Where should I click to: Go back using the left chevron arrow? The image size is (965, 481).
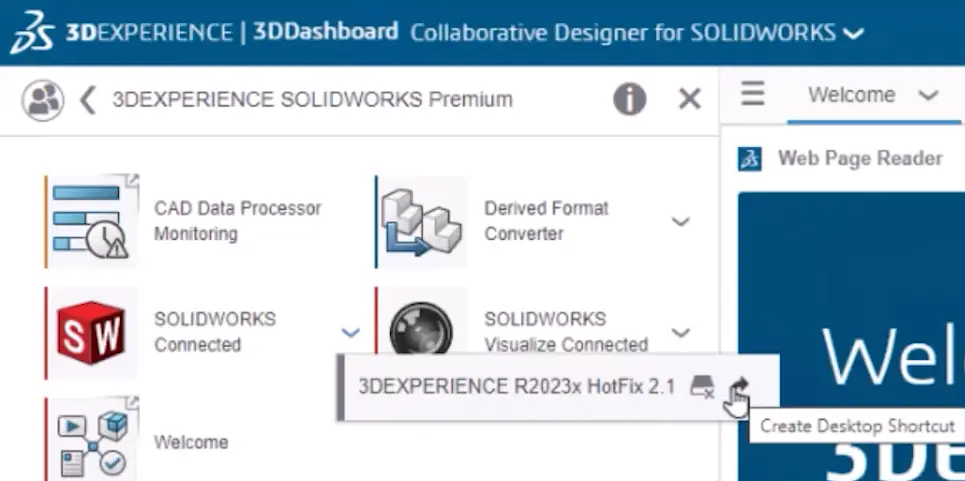(x=88, y=100)
